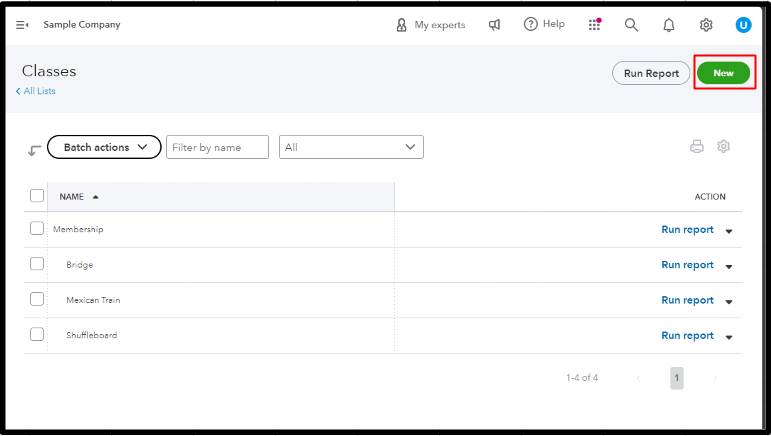Open the notifications bell
Image resolution: width=771 pixels, height=436 pixels.
click(669, 25)
